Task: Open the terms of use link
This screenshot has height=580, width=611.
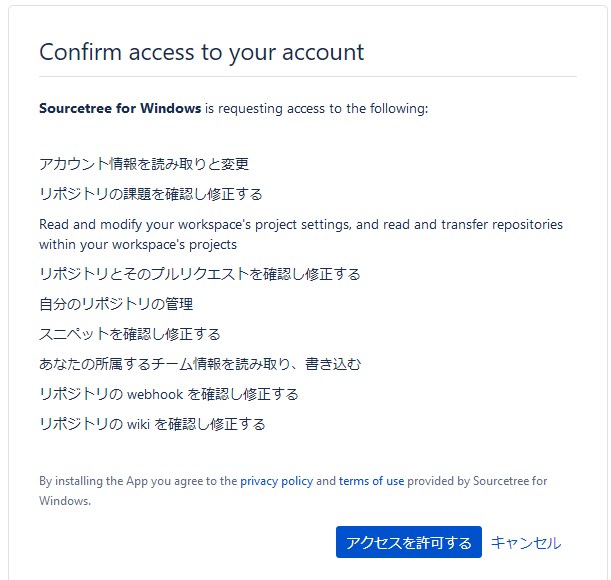Action: pos(371,481)
